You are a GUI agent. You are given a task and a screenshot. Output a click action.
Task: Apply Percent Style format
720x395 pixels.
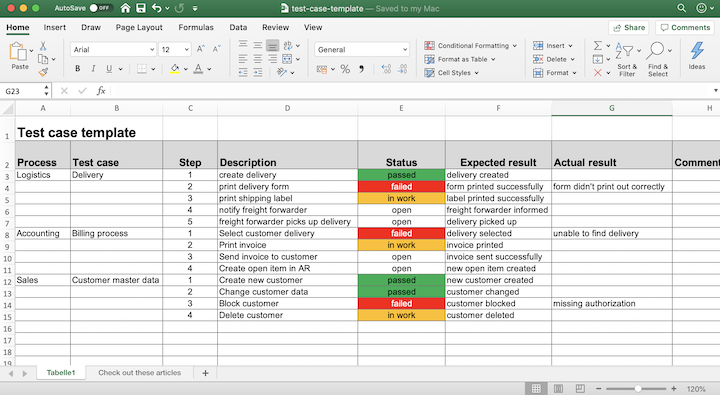click(345, 69)
